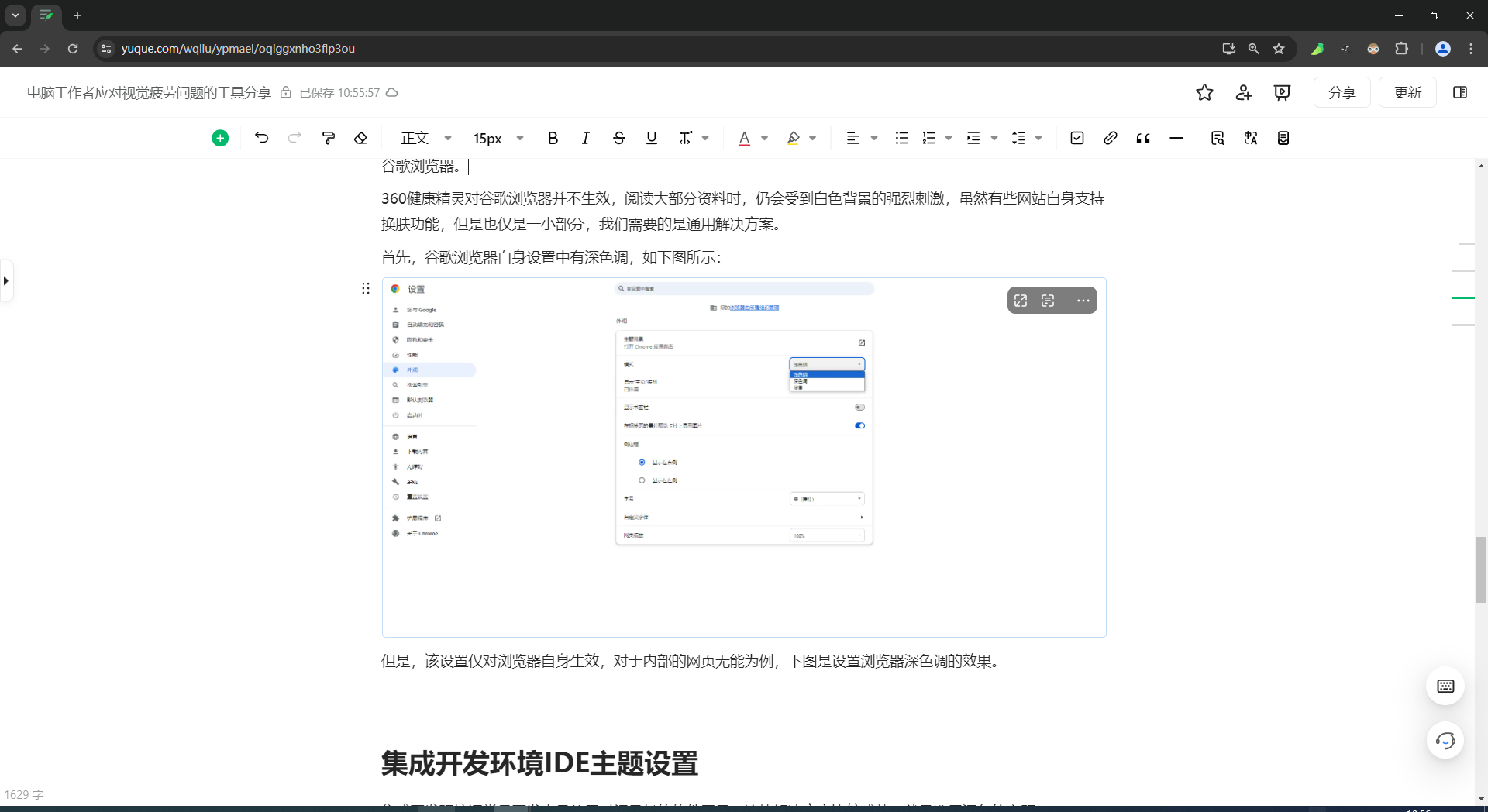Screen dimensions: 1488x812
Task: Click the green insert plus button
Action: [220, 138]
